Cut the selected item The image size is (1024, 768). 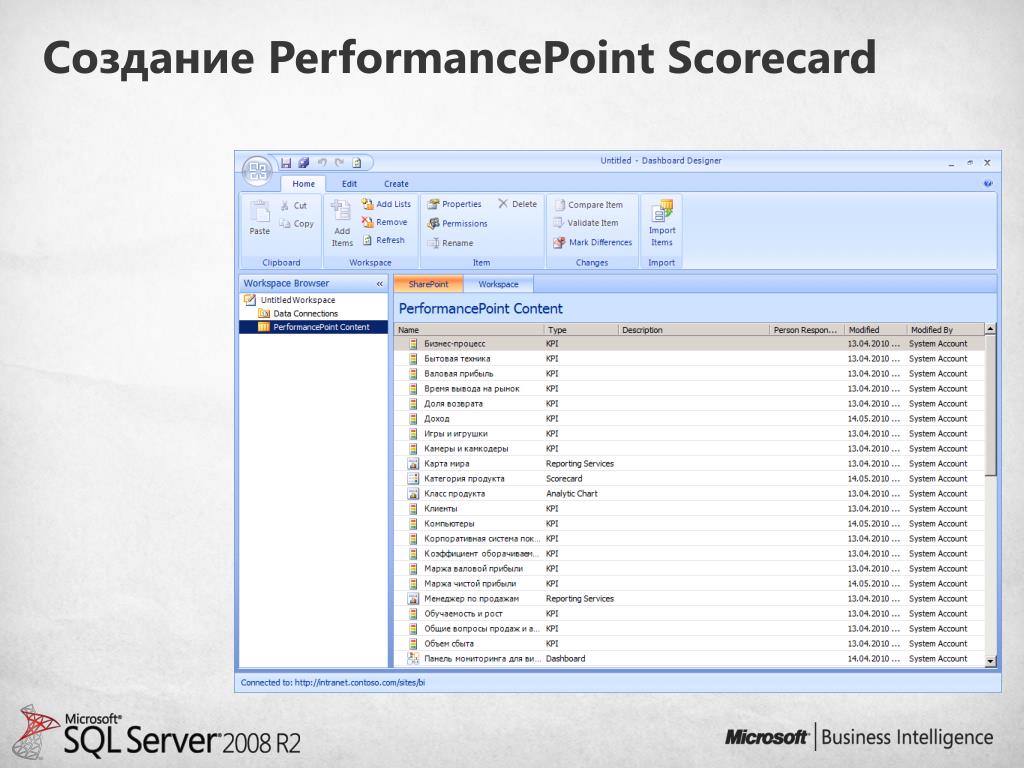(x=294, y=205)
